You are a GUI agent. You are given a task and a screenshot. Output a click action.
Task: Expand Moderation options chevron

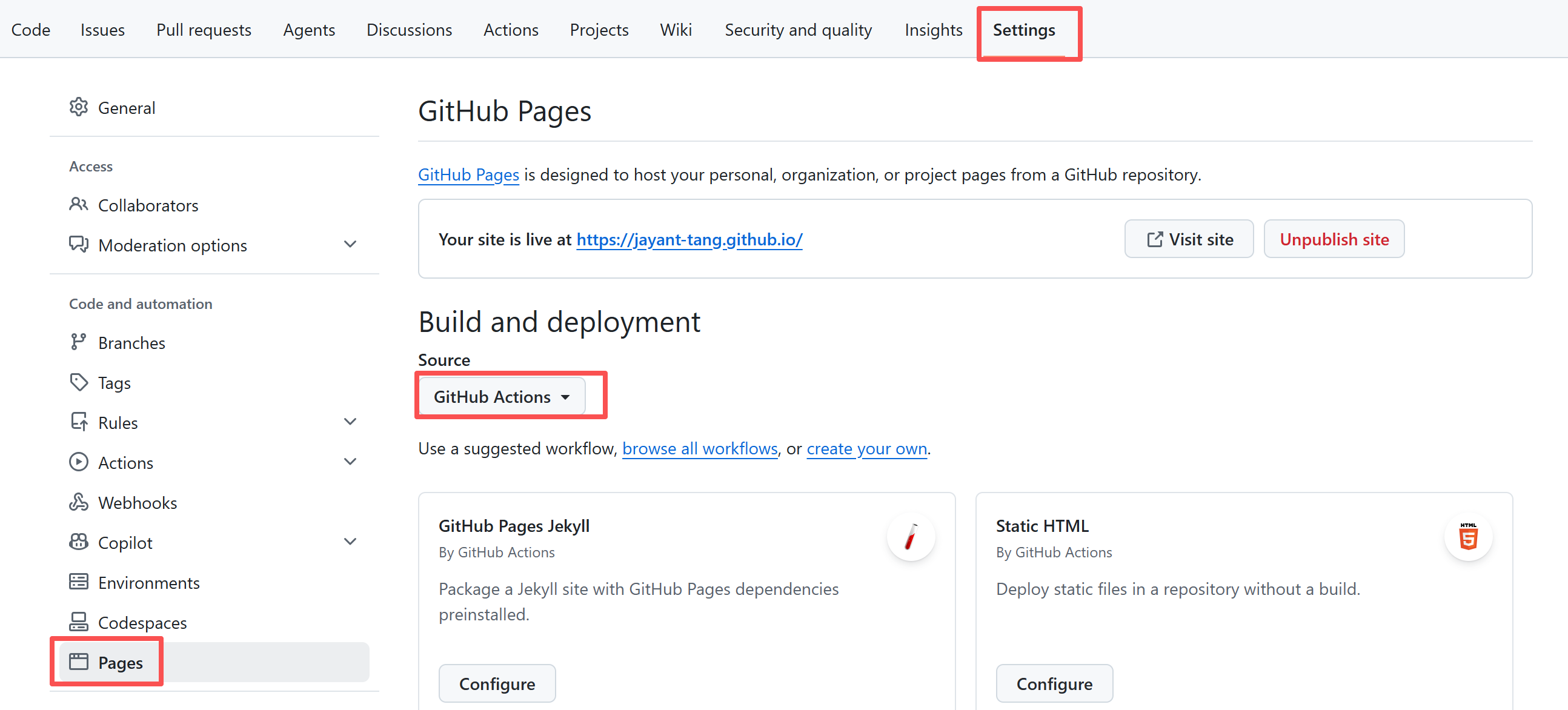(350, 245)
